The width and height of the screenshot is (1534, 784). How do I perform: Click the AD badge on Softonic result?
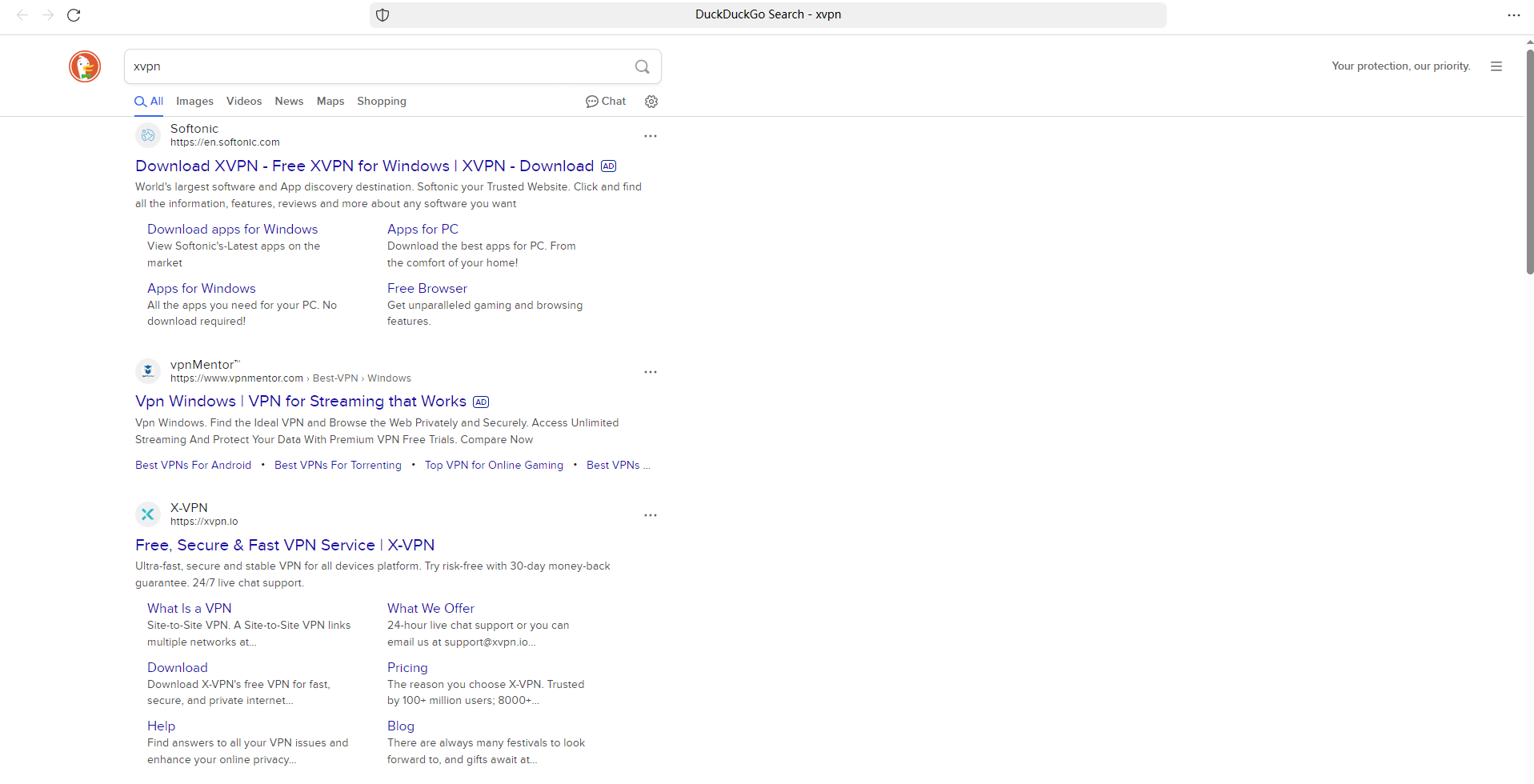point(609,166)
